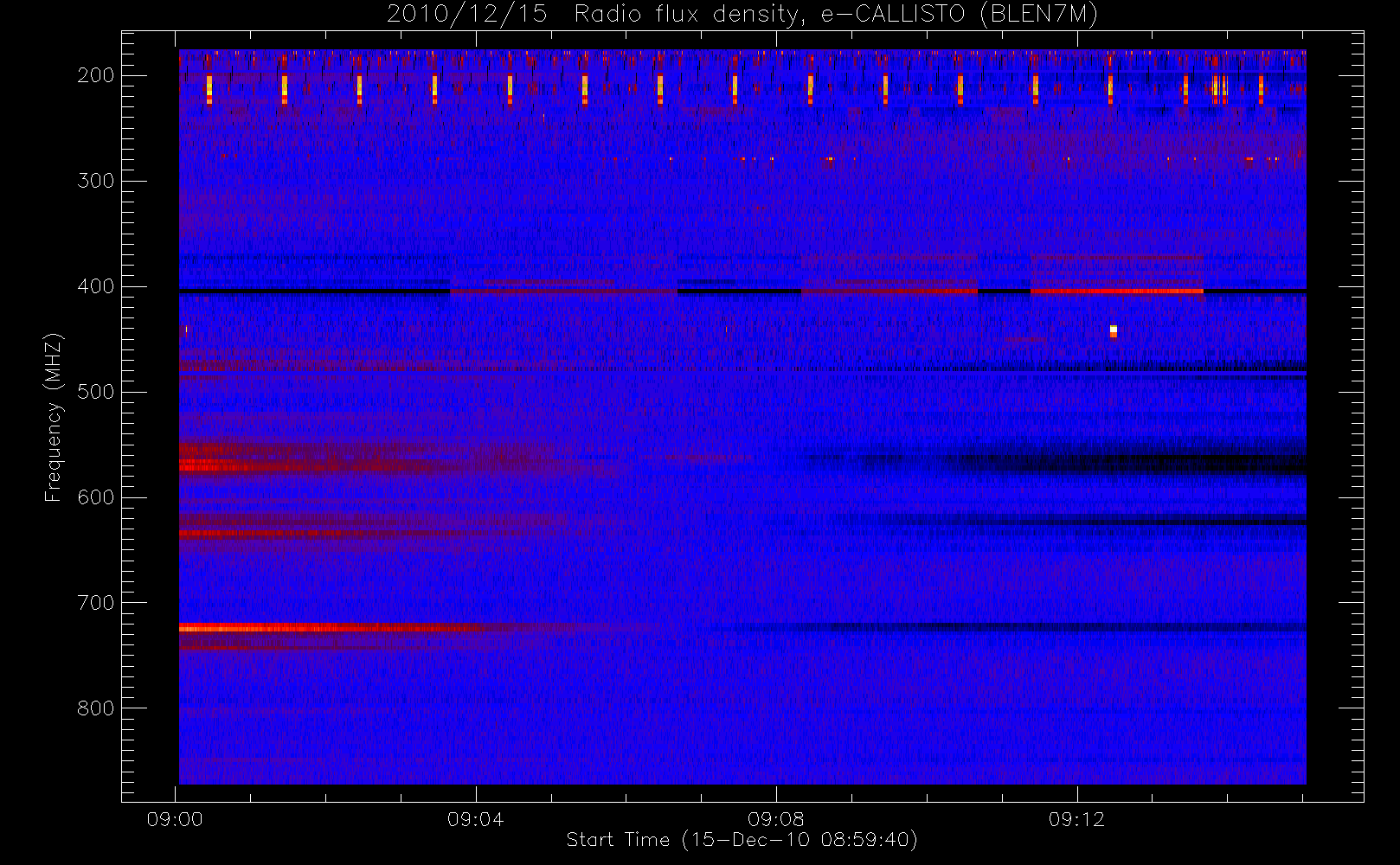Image resolution: width=1400 pixels, height=865 pixels.
Task: Click the 200 frequency tick label
Action: 96,75
